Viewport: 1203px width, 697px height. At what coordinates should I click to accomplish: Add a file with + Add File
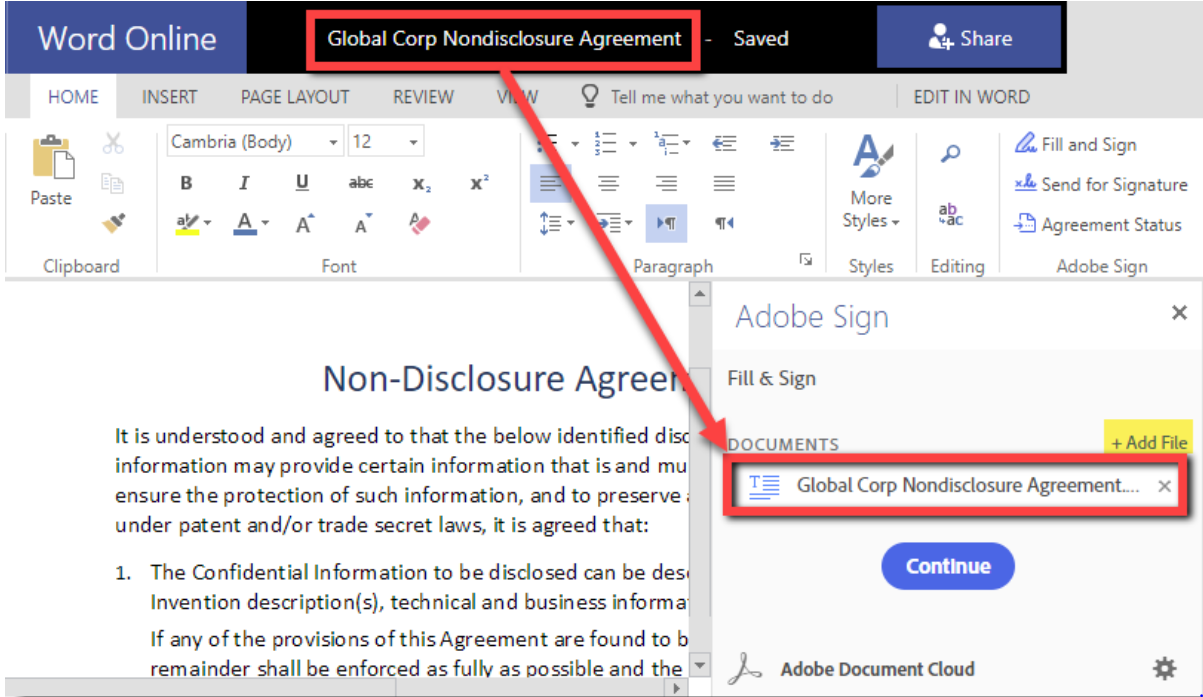click(x=1147, y=442)
